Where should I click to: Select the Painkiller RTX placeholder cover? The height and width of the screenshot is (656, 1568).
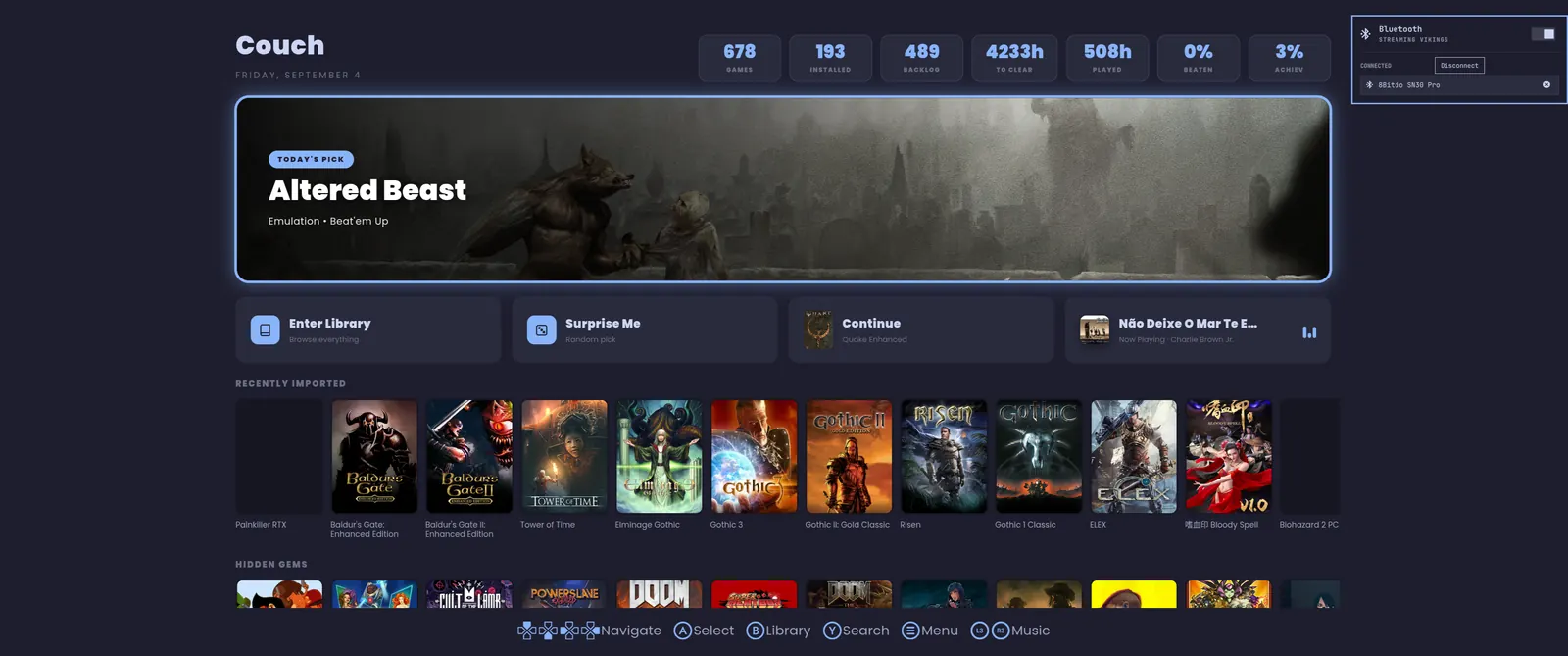pos(279,456)
